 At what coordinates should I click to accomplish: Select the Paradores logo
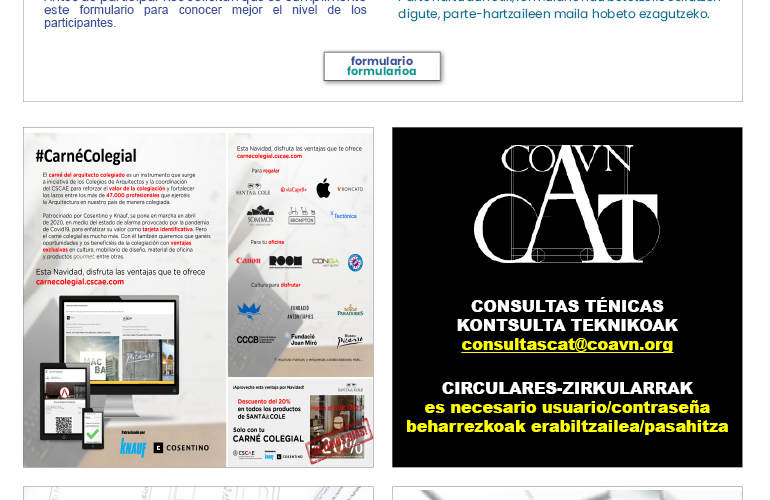tap(350, 310)
